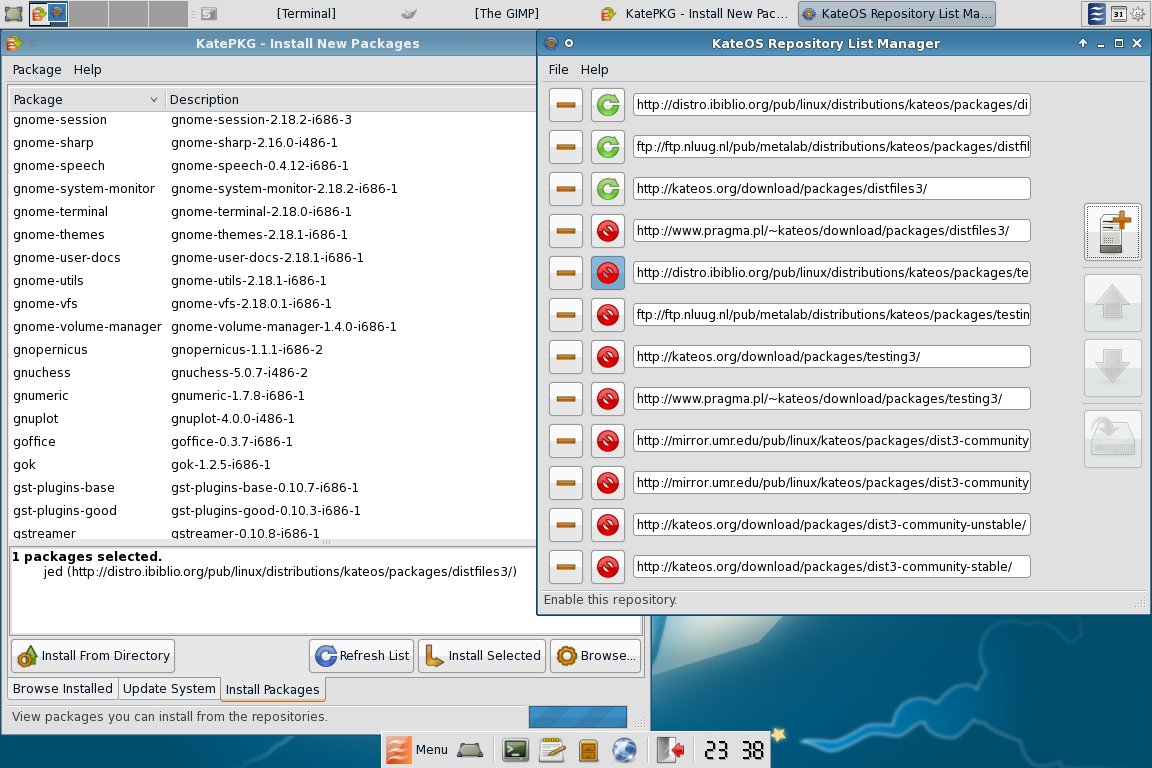Remove the dist3-community-stable repository entry
The width and height of the screenshot is (1152, 768).
(566, 567)
